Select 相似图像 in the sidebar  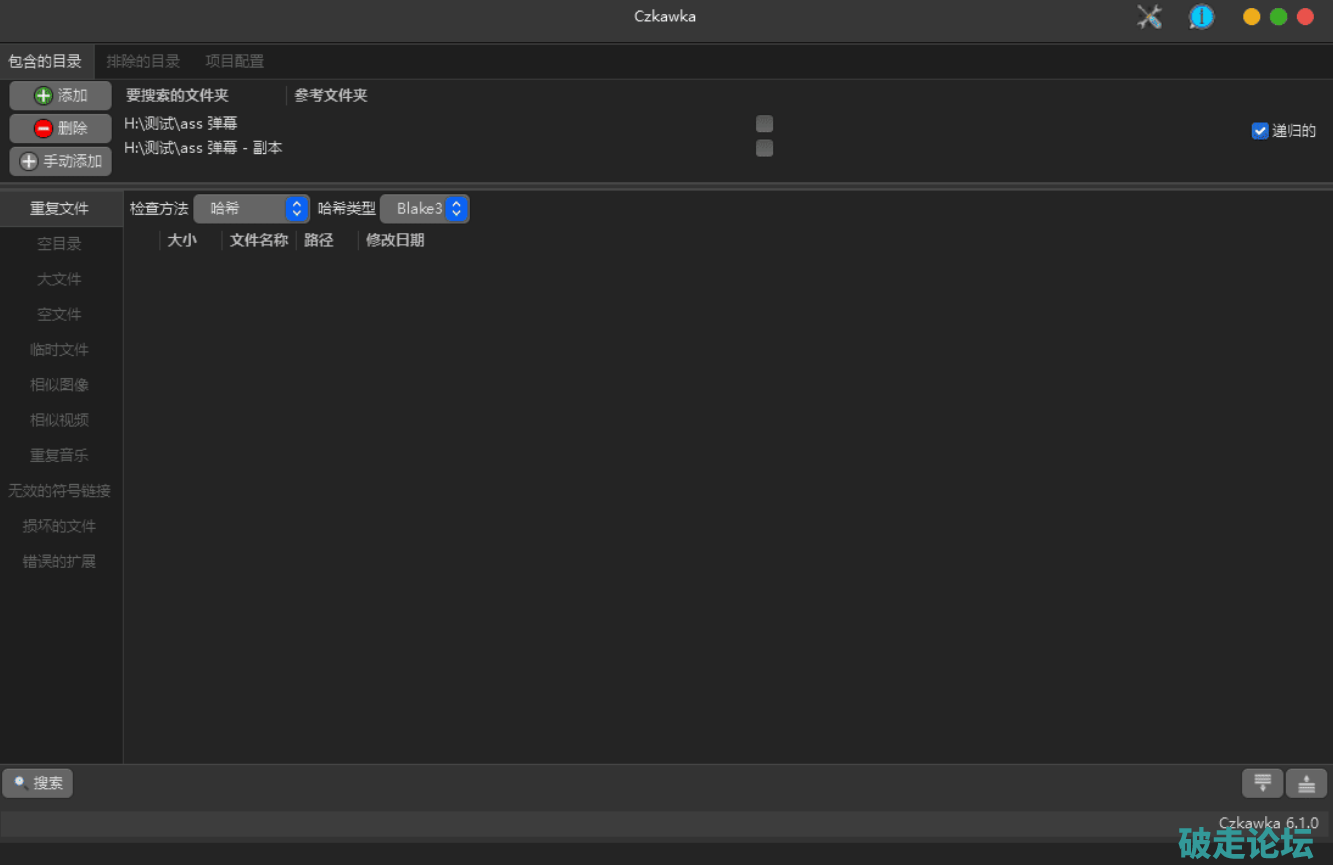(x=60, y=385)
